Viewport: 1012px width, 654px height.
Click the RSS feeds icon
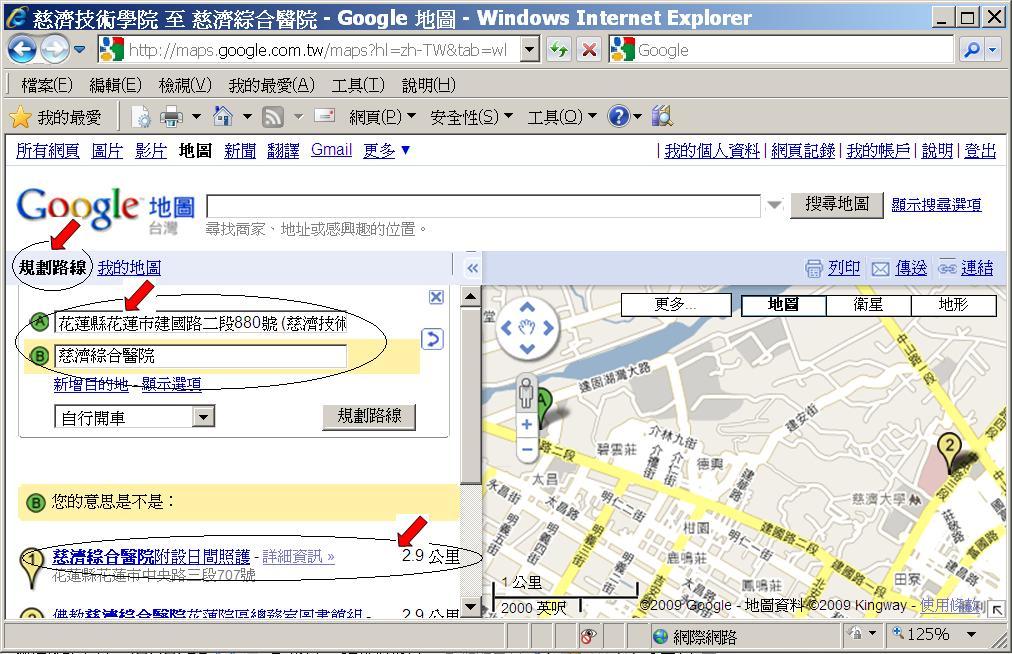273,117
